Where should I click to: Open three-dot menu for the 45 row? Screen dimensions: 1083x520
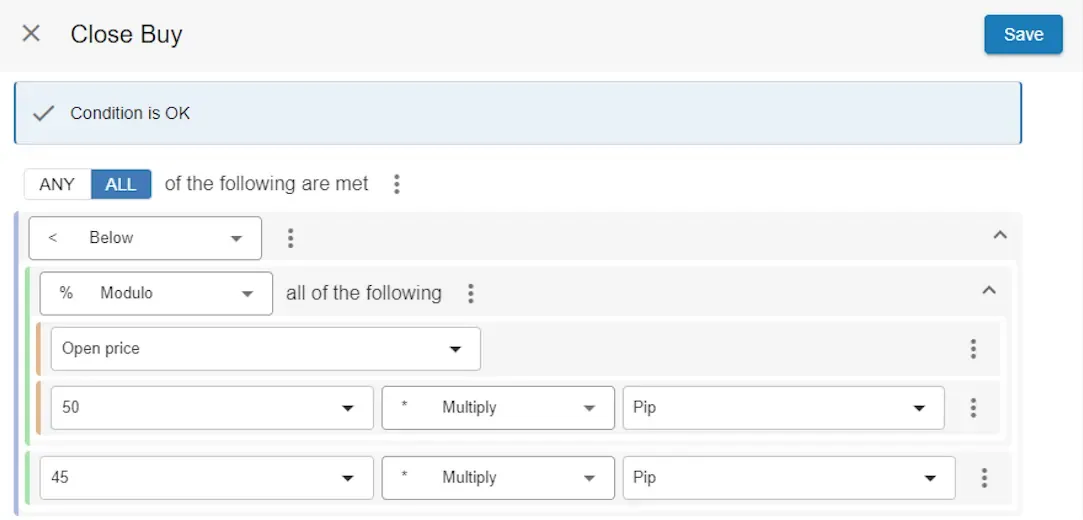(984, 478)
